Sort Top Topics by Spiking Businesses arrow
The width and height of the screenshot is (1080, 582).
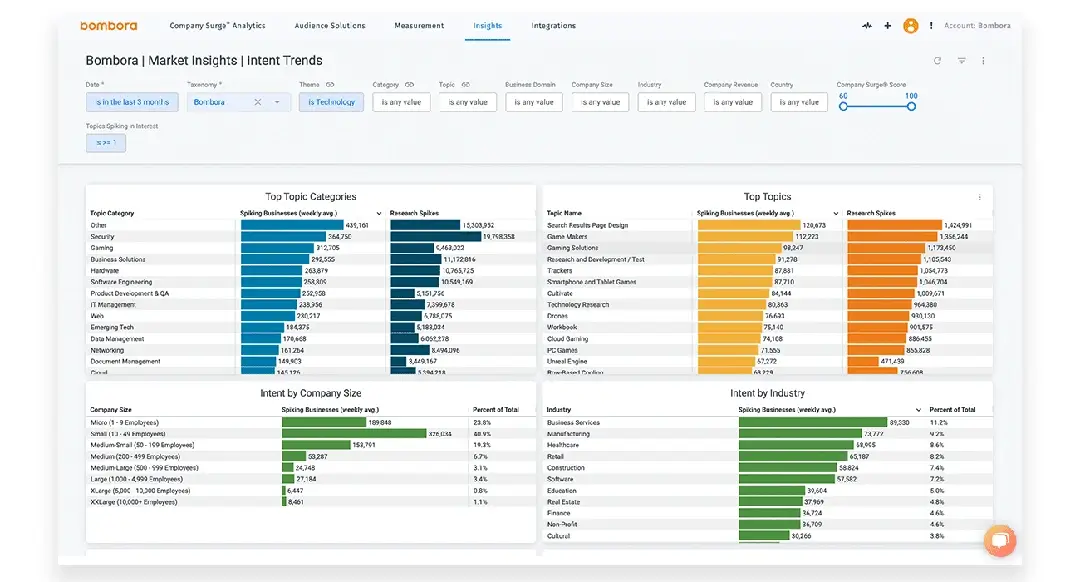coord(835,214)
